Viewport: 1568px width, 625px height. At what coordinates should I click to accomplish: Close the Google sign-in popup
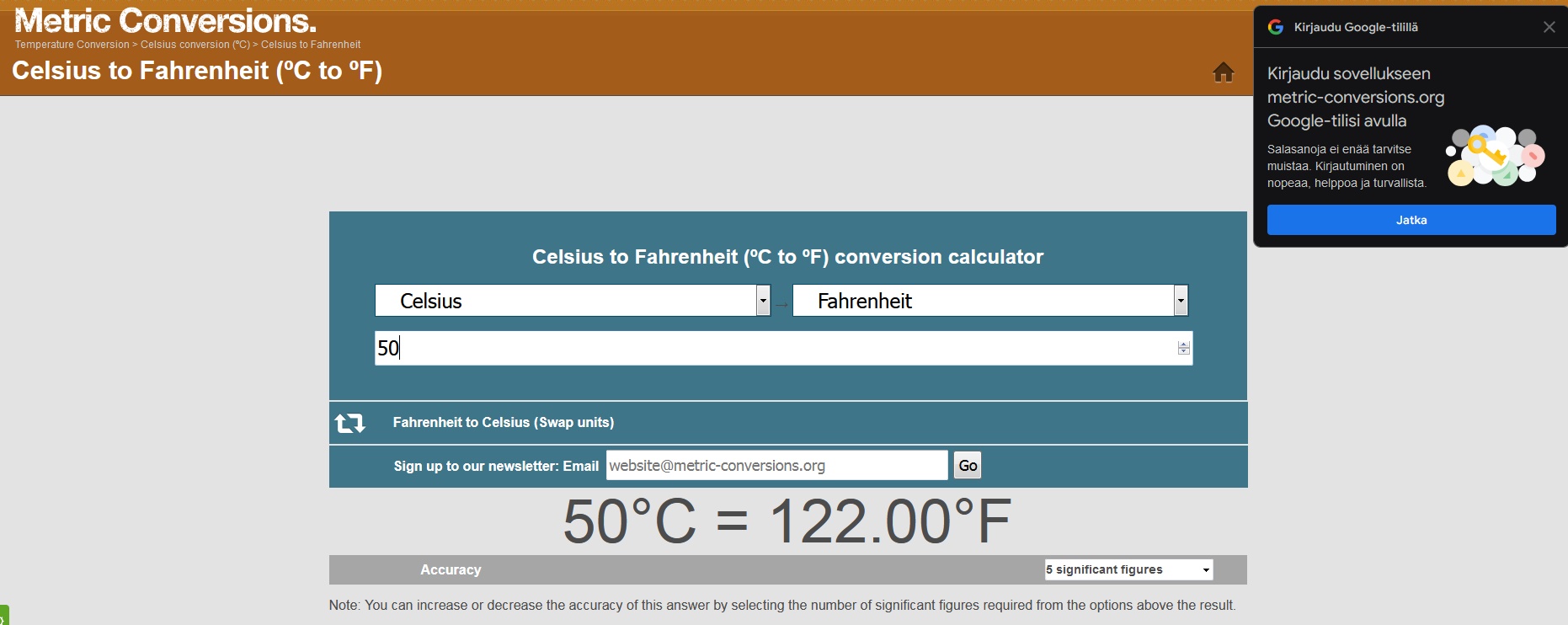pos(1549,27)
